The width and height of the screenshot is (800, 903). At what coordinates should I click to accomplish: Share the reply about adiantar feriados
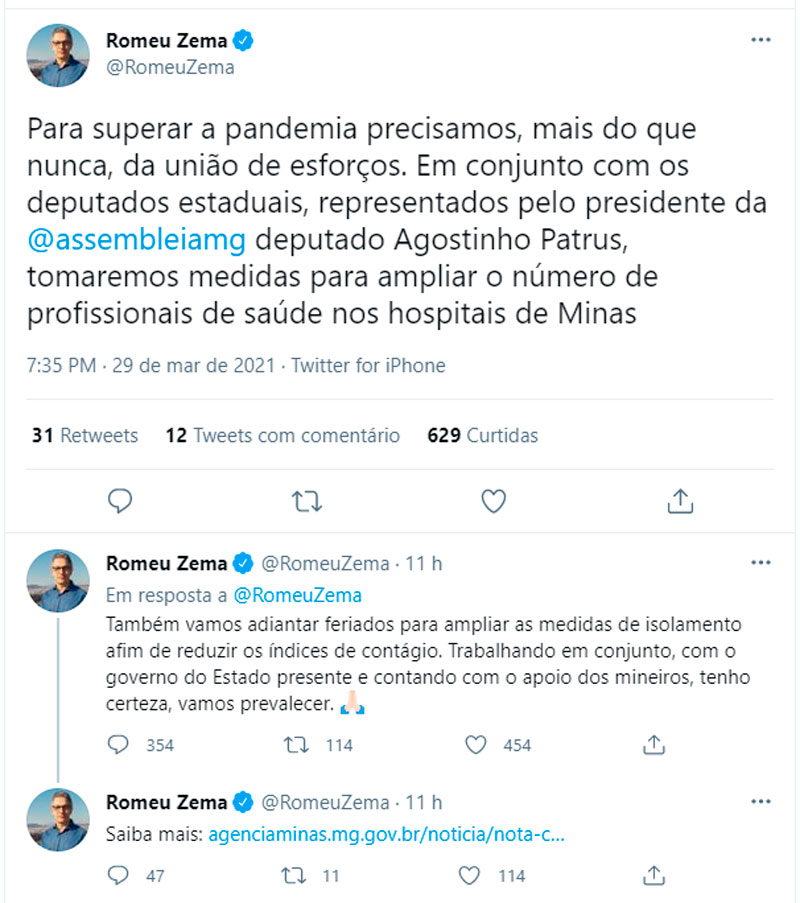(654, 745)
